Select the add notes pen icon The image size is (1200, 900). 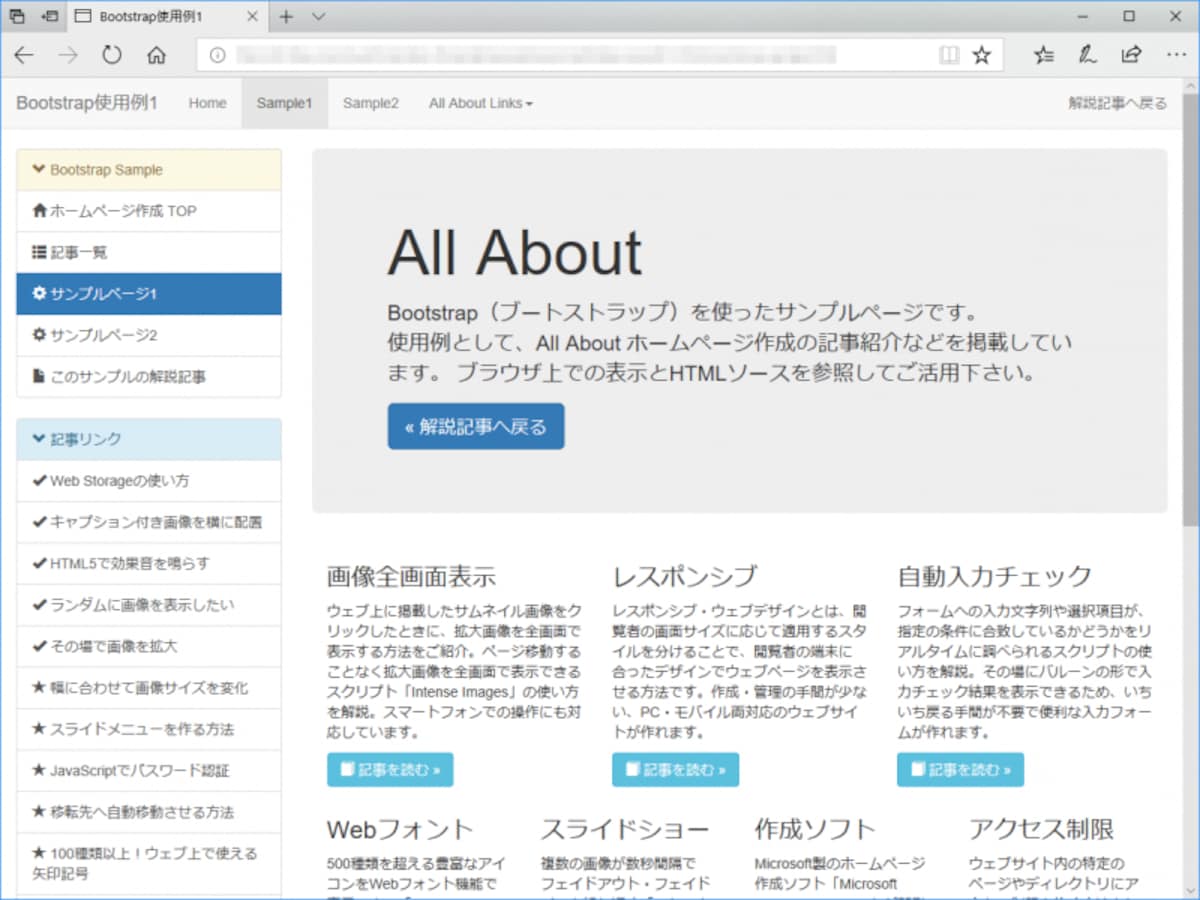[x=1088, y=55]
